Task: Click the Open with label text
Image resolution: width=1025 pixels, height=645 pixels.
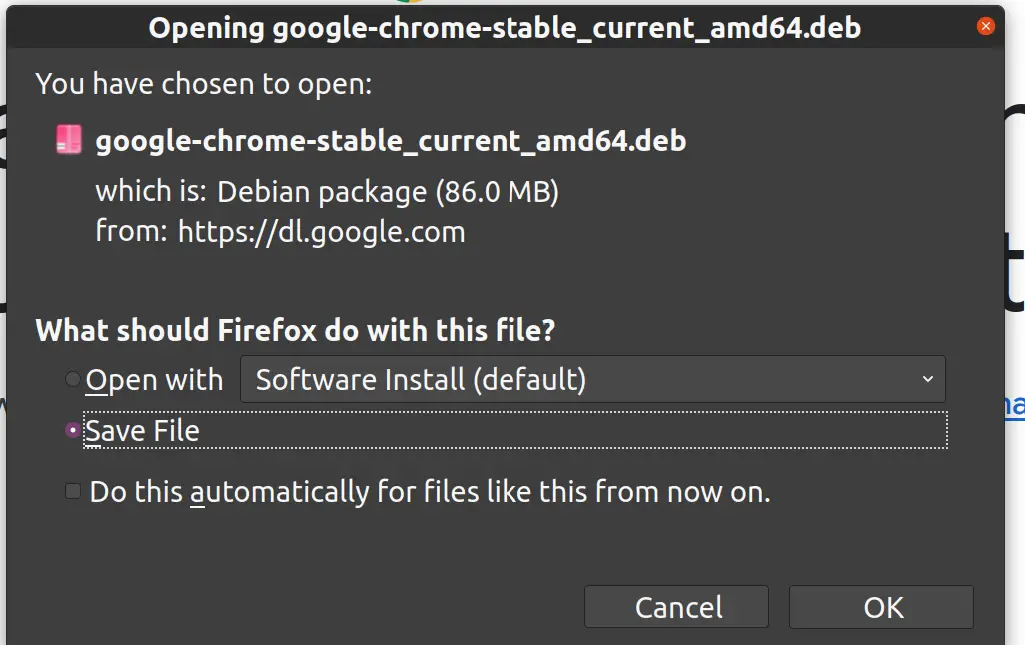Action: tap(154, 380)
